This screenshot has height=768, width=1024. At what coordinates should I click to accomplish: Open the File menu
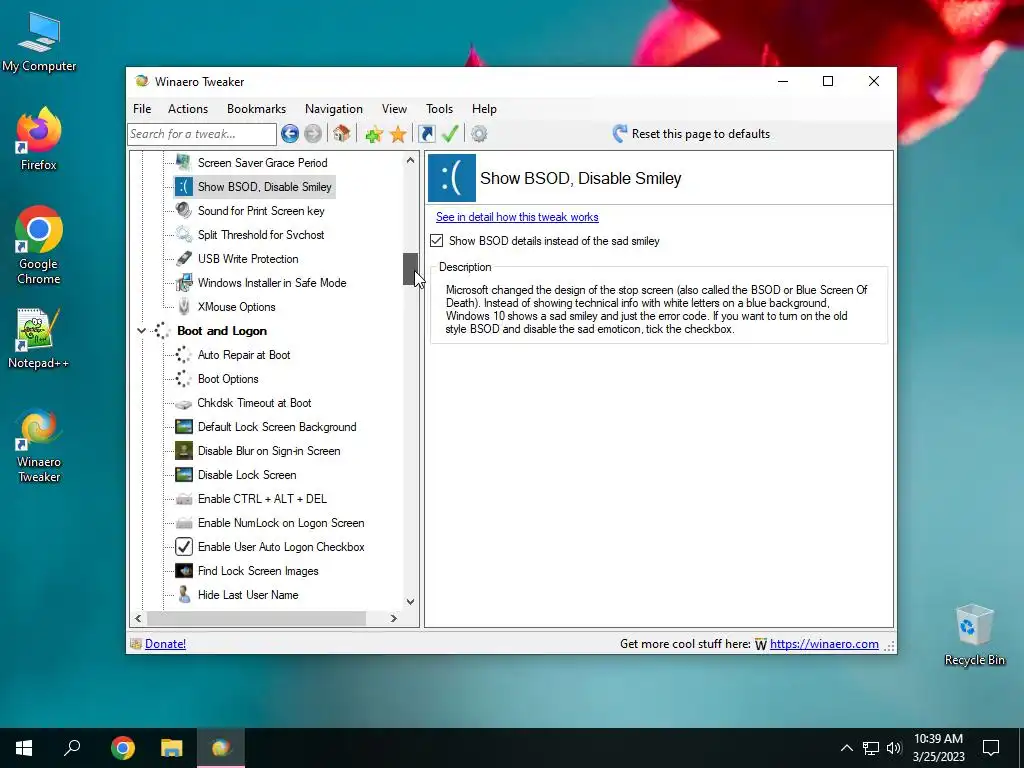pos(142,108)
